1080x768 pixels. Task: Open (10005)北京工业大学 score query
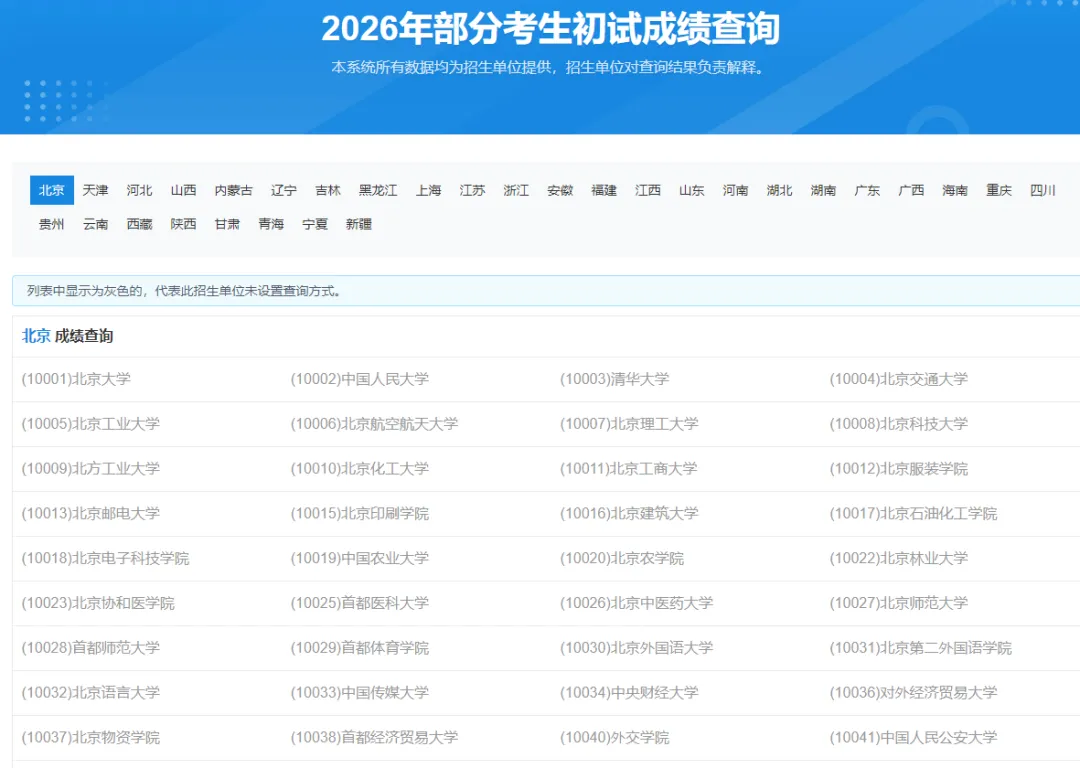click(90, 424)
